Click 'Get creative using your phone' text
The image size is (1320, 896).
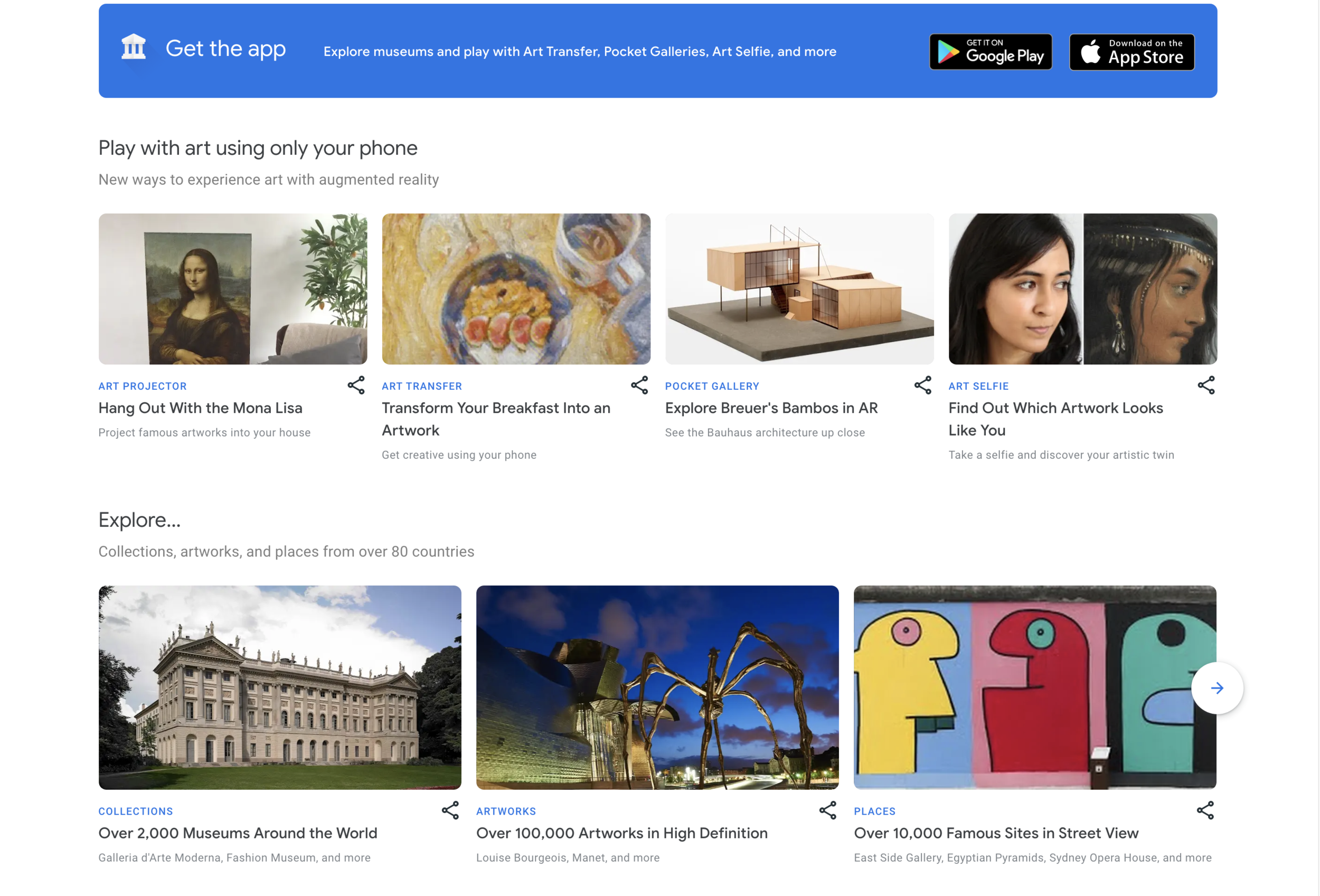point(459,455)
